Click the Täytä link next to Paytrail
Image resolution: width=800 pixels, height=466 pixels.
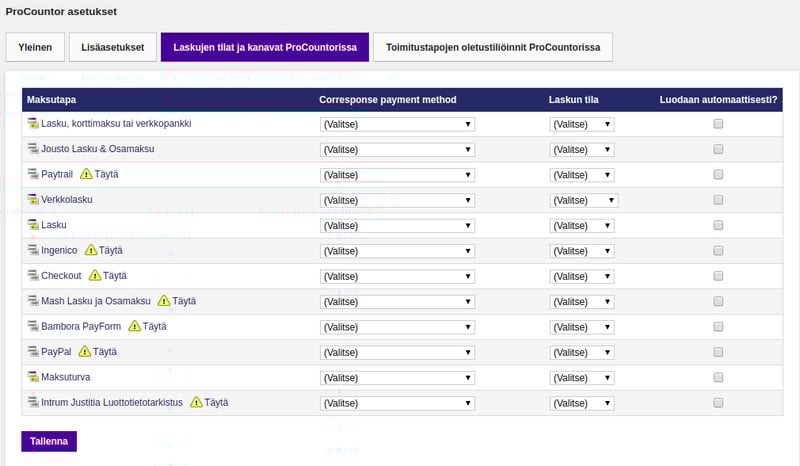click(106, 174)
